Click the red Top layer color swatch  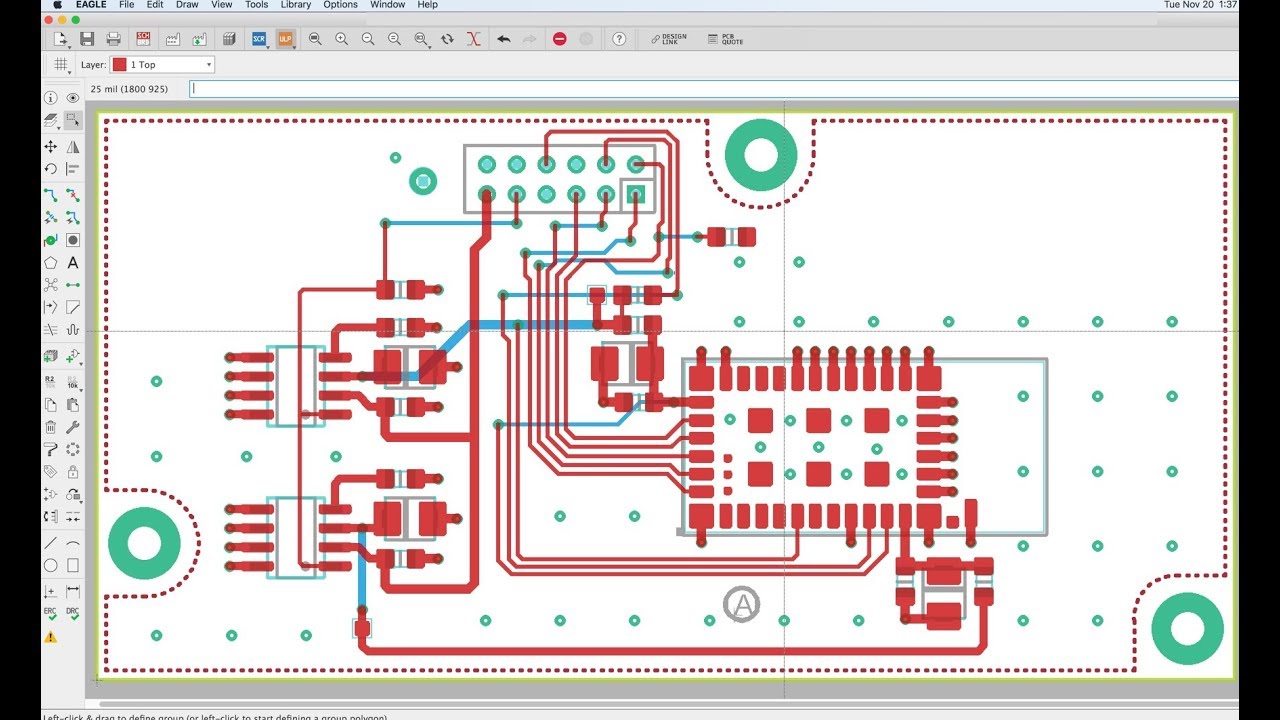(x=120, y=65)
